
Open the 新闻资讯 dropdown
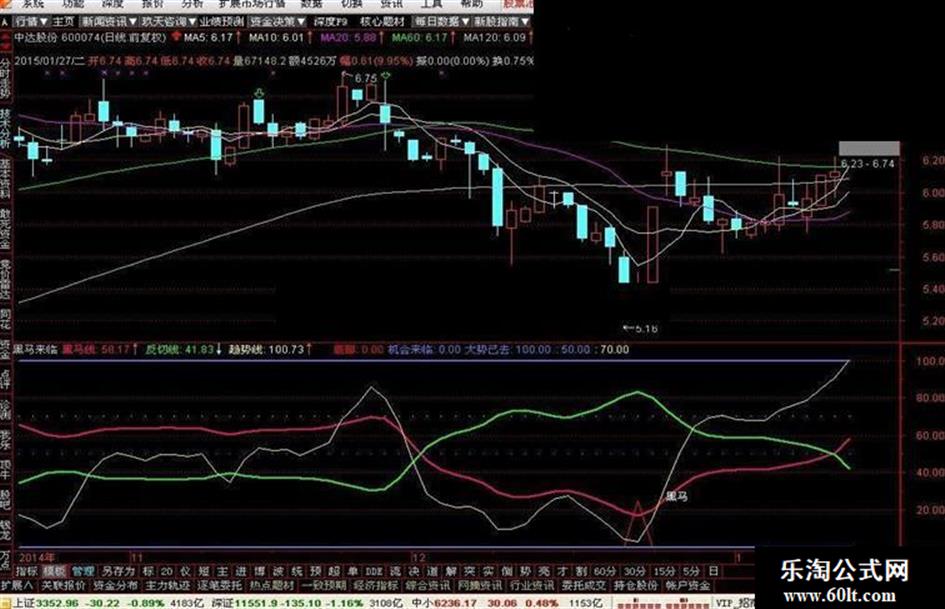pyautogui.click(x=108, y=22)
